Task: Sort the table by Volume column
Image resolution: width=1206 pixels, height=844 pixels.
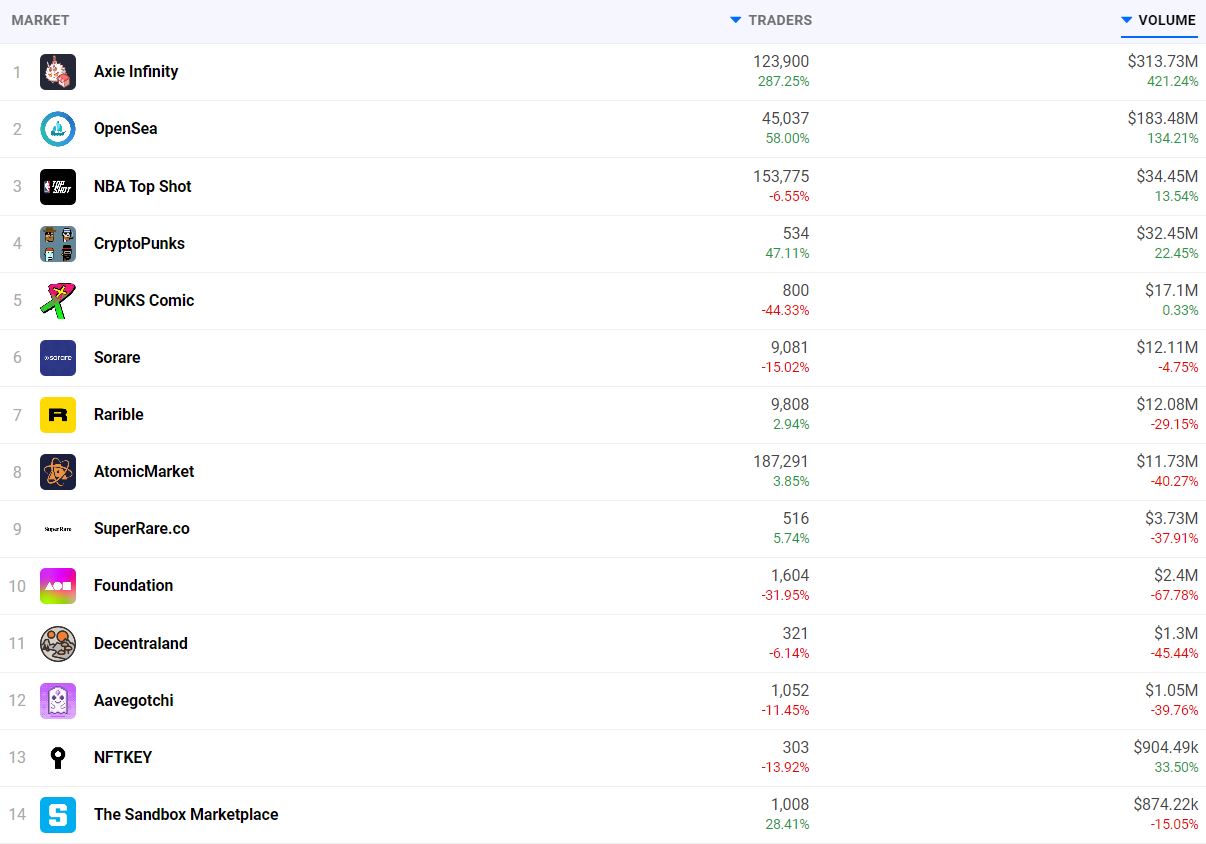Action: [x=1165, y=20]
